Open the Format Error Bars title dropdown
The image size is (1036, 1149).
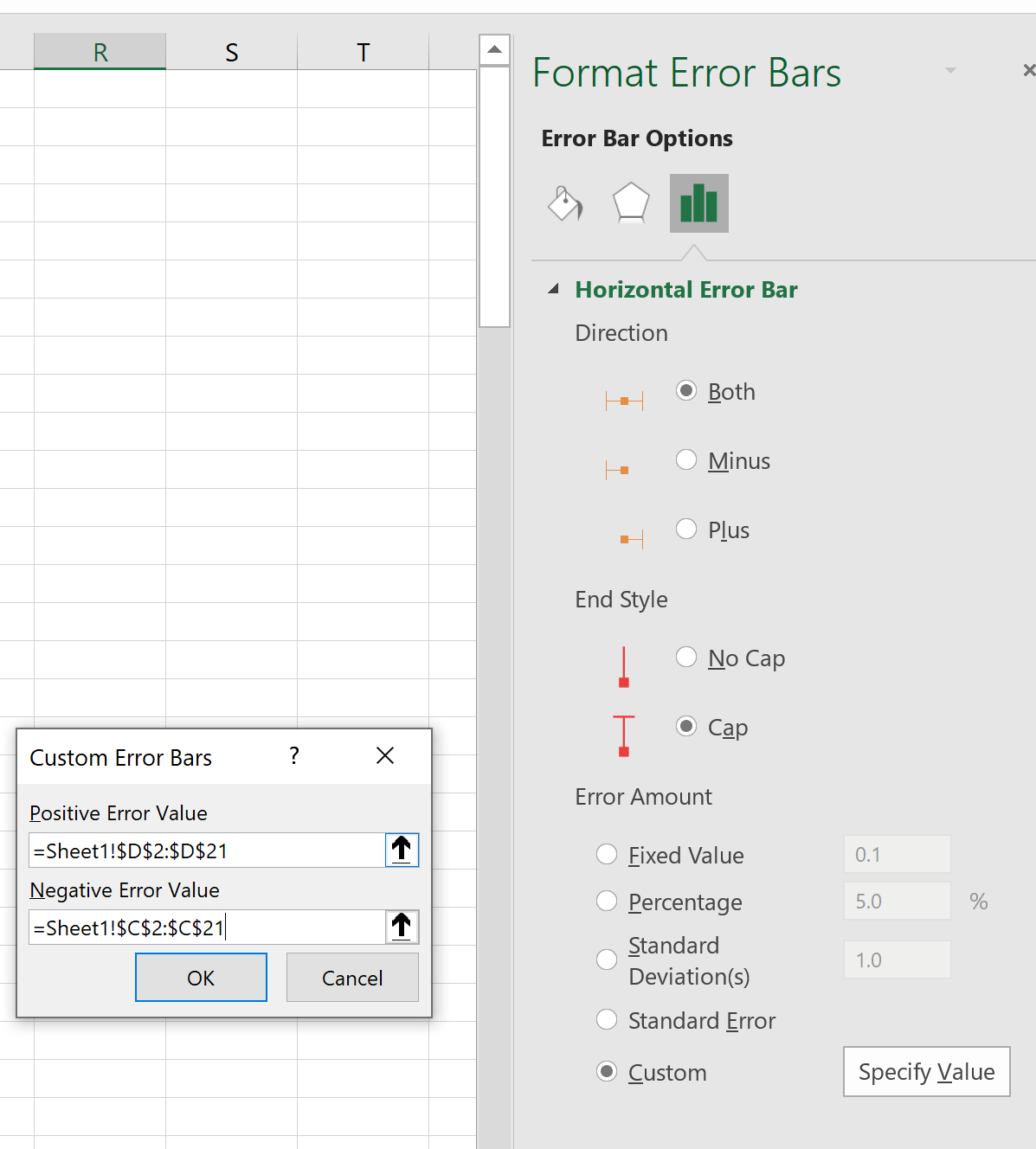click(950, 70)
